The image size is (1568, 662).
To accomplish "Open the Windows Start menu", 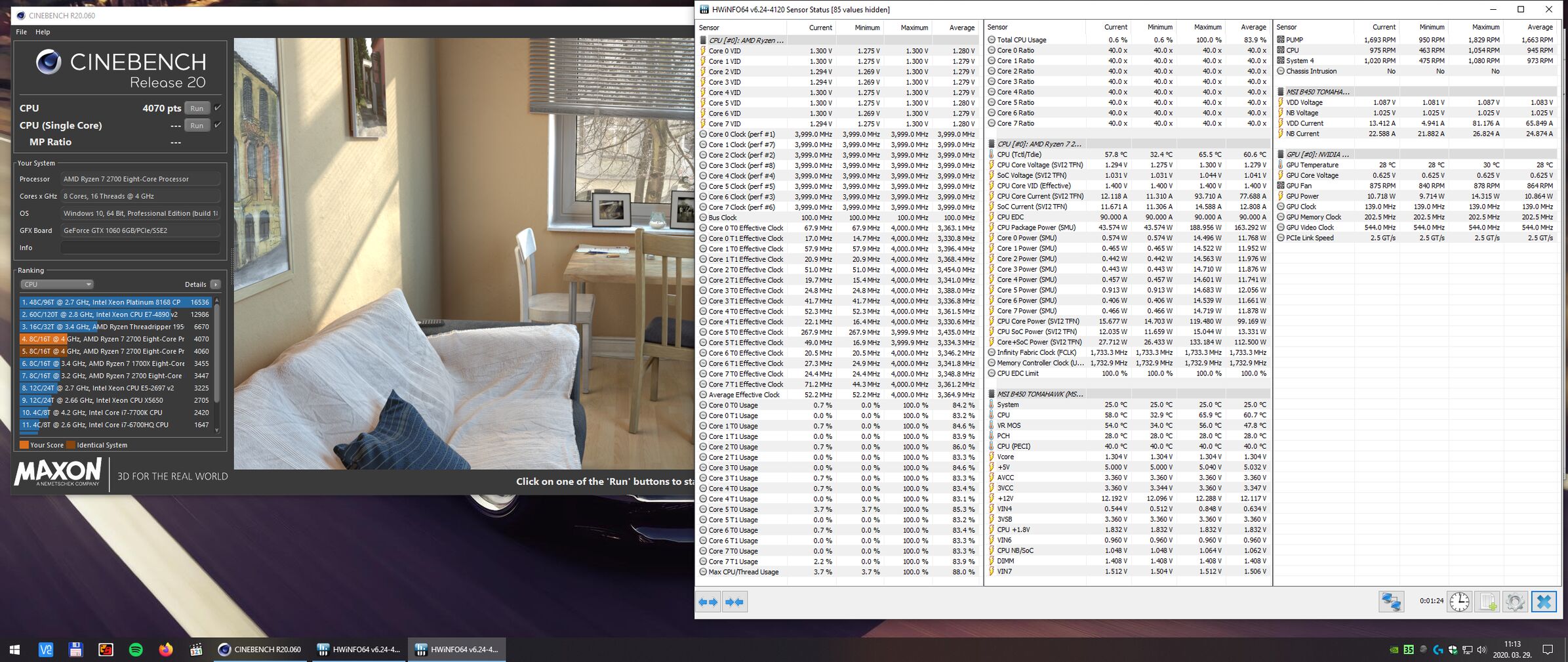I will [14, 650].
